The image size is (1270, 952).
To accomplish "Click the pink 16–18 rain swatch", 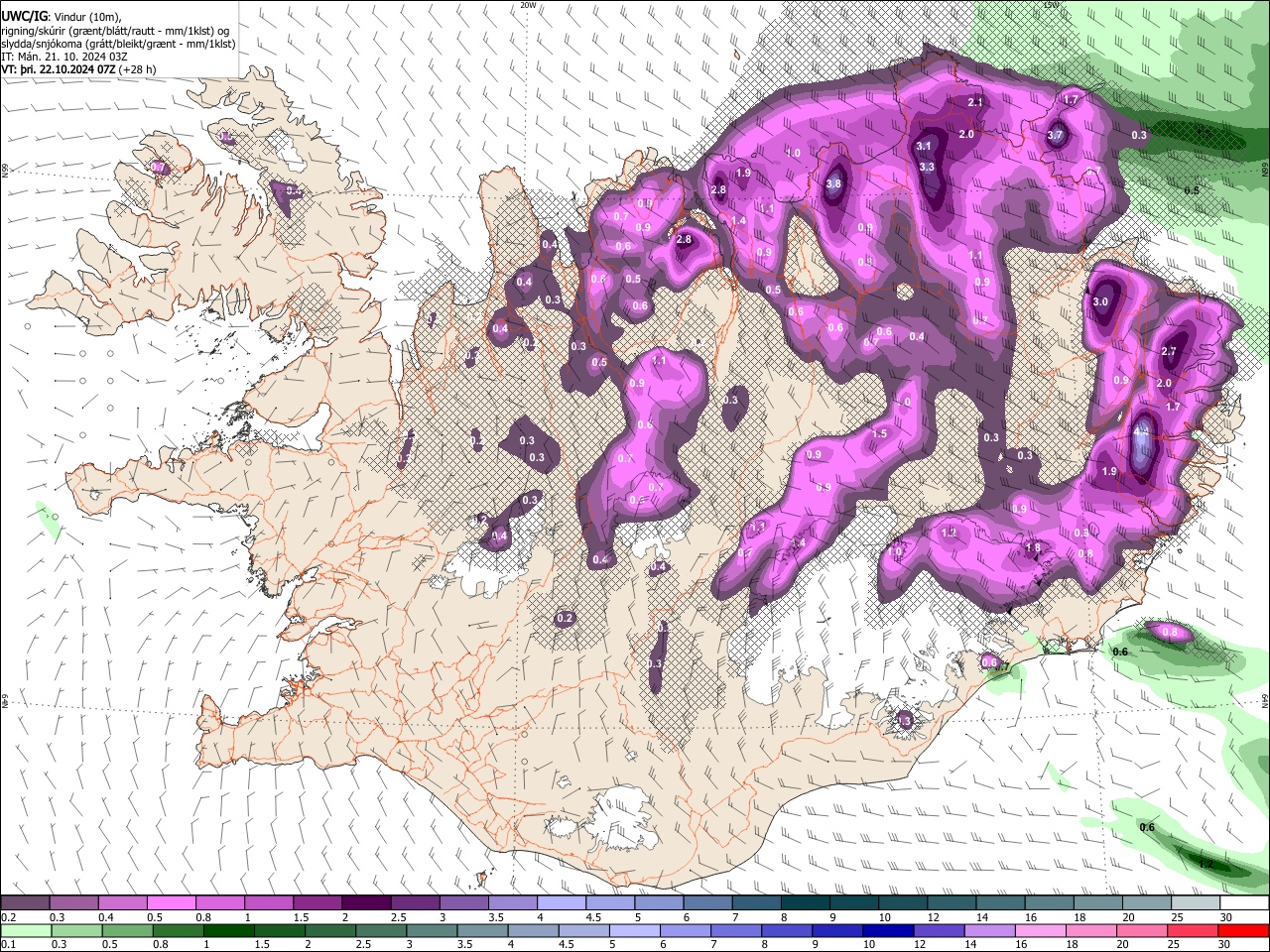I will (1039, 930).
